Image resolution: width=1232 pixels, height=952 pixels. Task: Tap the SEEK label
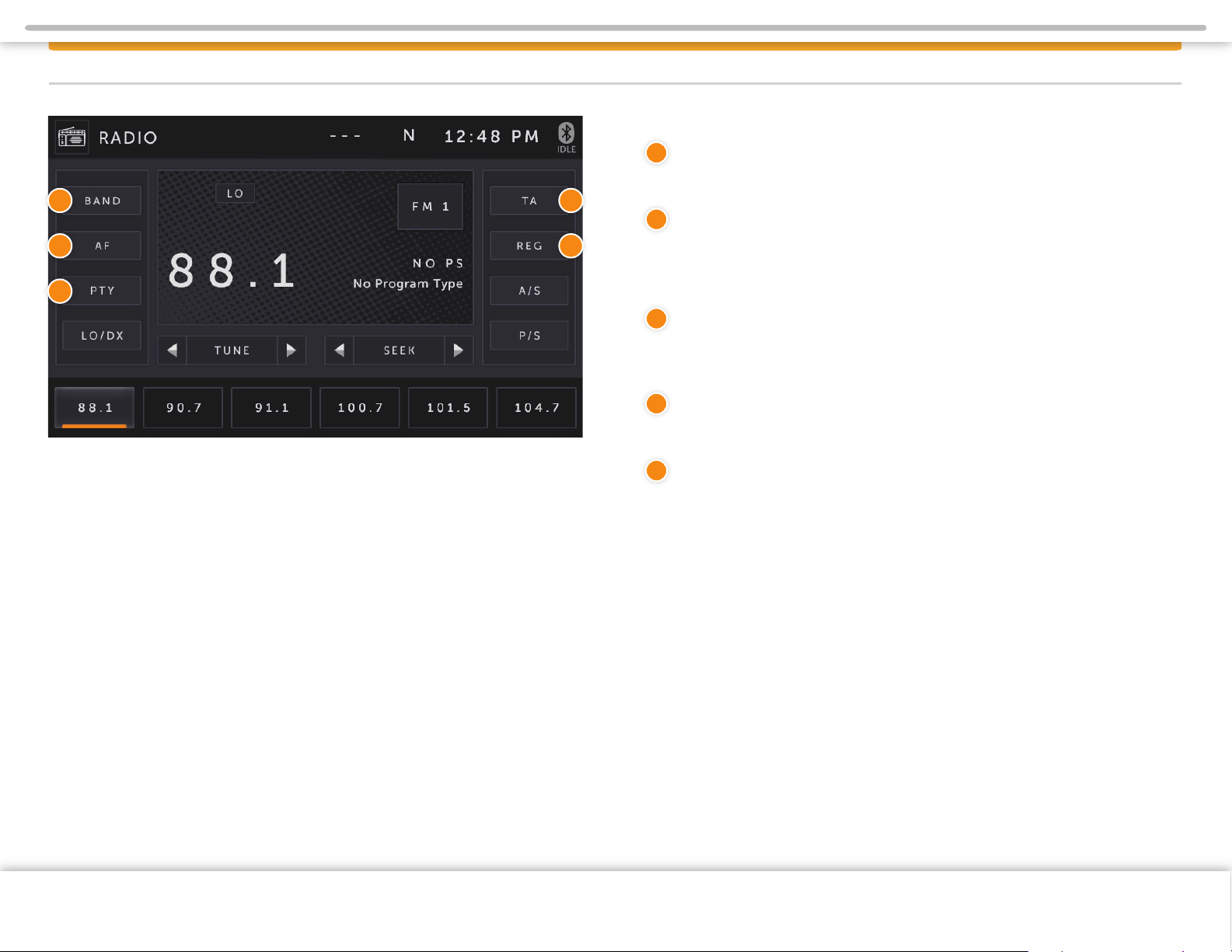pos(400,350)
